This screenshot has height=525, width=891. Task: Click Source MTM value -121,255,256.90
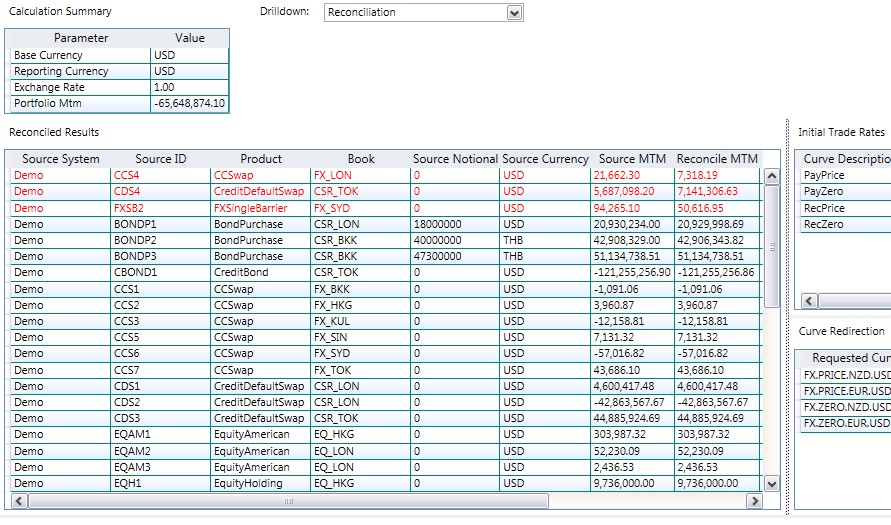[x=632, y=273]
